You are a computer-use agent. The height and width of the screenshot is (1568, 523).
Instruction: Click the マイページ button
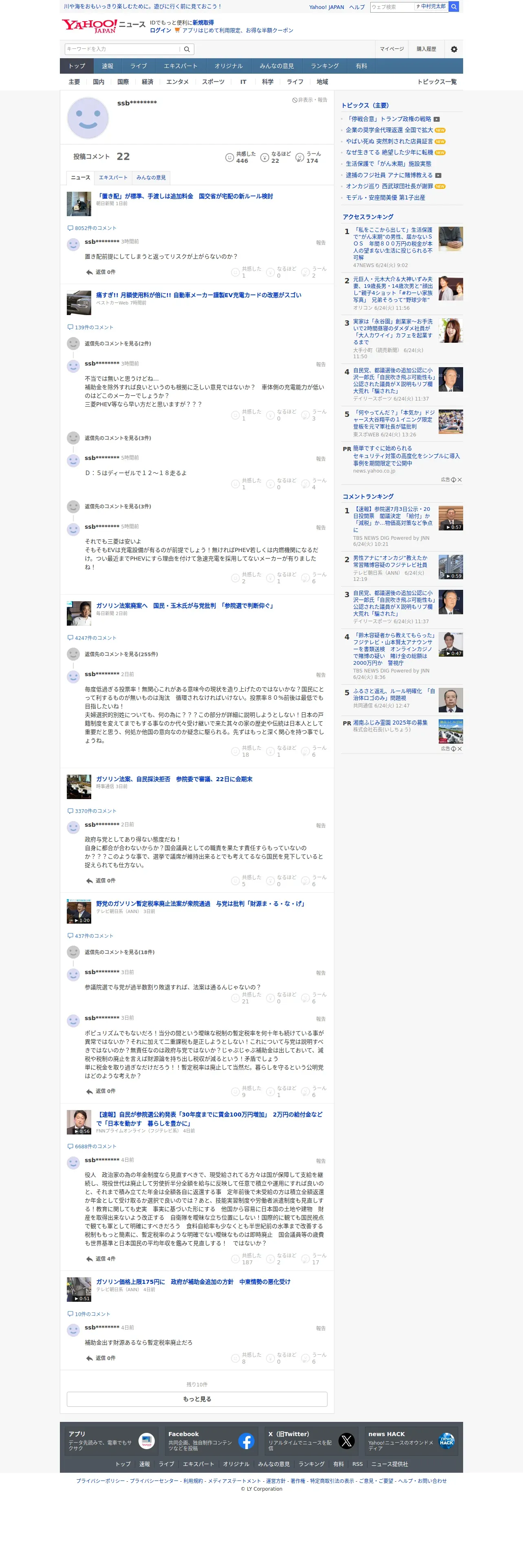(391, 49)
